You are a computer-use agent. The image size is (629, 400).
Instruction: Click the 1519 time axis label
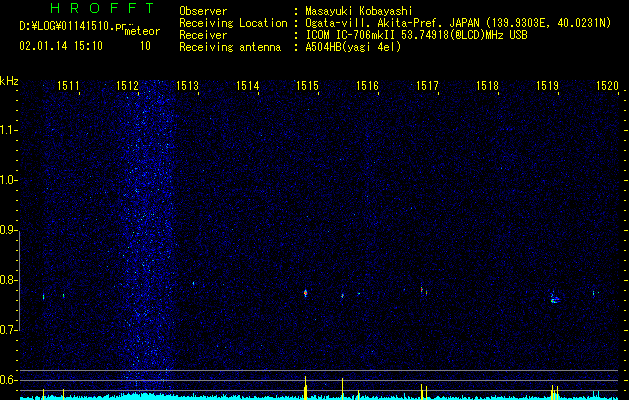point(548,86)
